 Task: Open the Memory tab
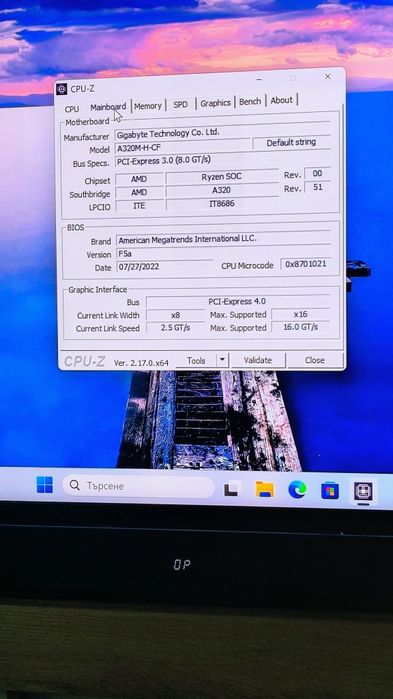[x=148, y=106]
